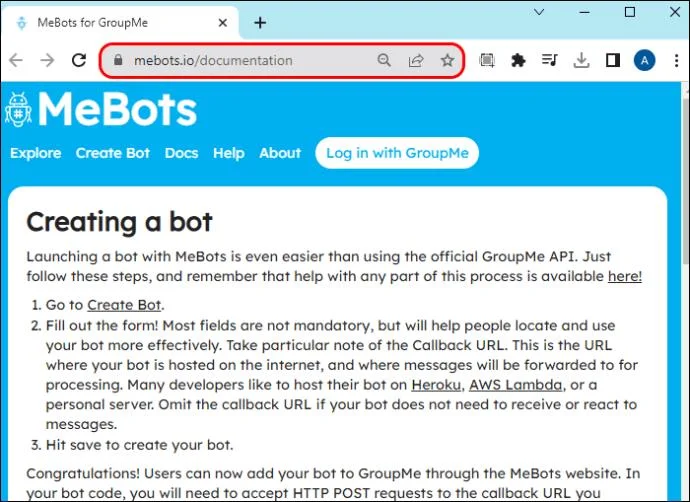Close the MeBots for GroupMe tab

coord(223,22)
